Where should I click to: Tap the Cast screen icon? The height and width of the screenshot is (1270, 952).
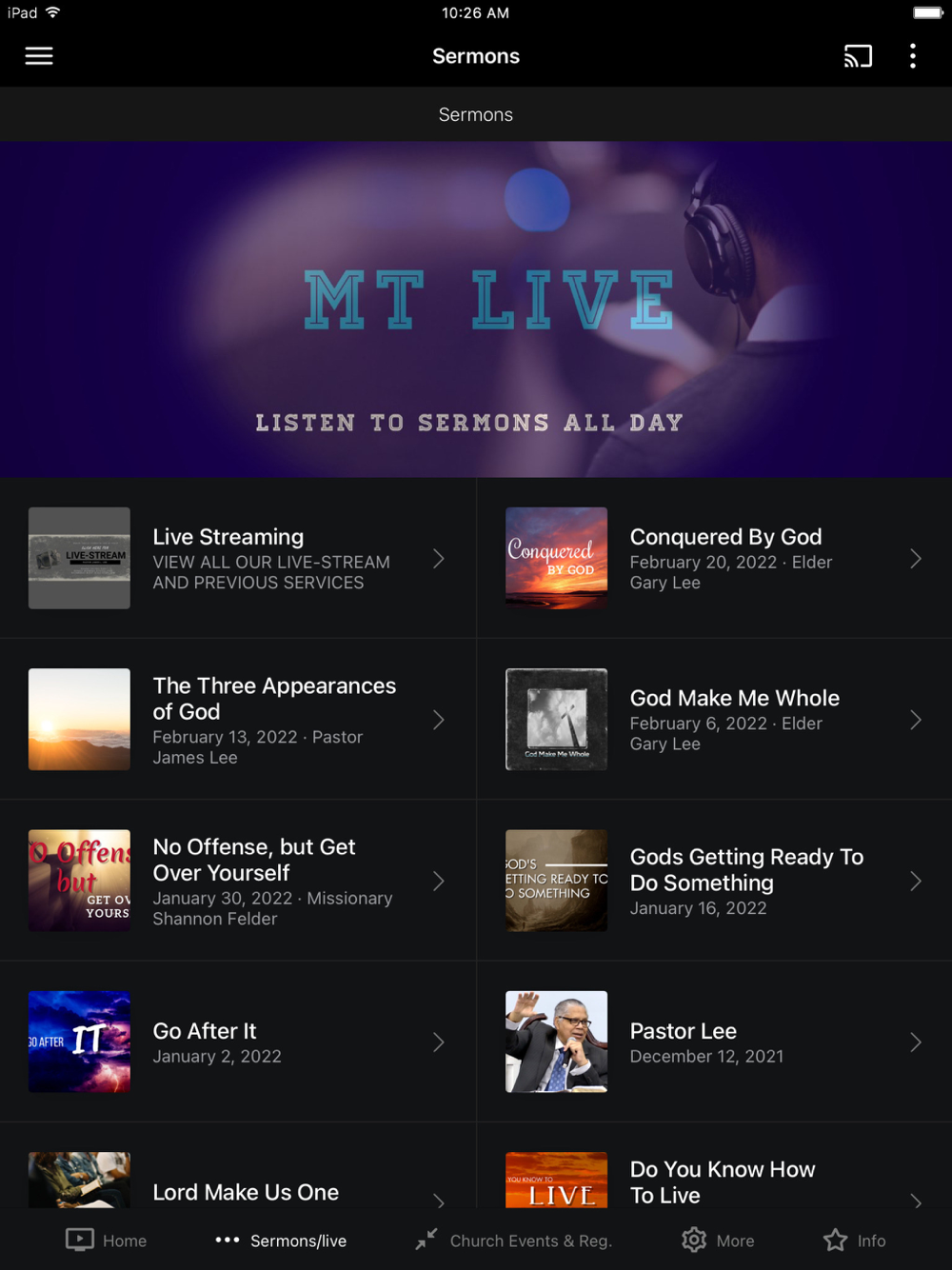coord(858,56)
